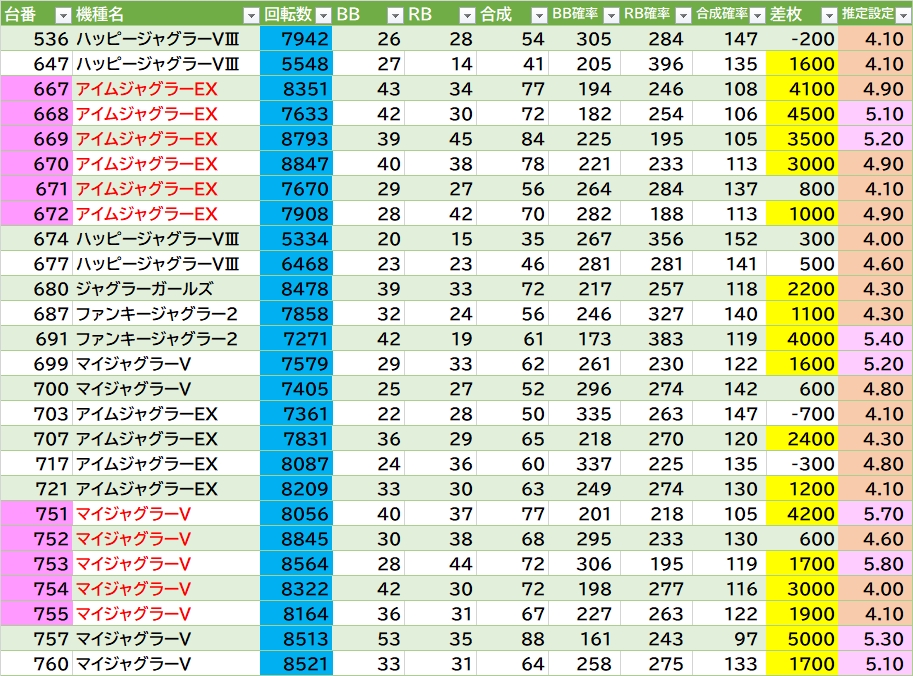Click the blue 回転数 cell showing 8847
Image resolution: width=913 pixels, height=676 pixels.
(x=296, y=164)
